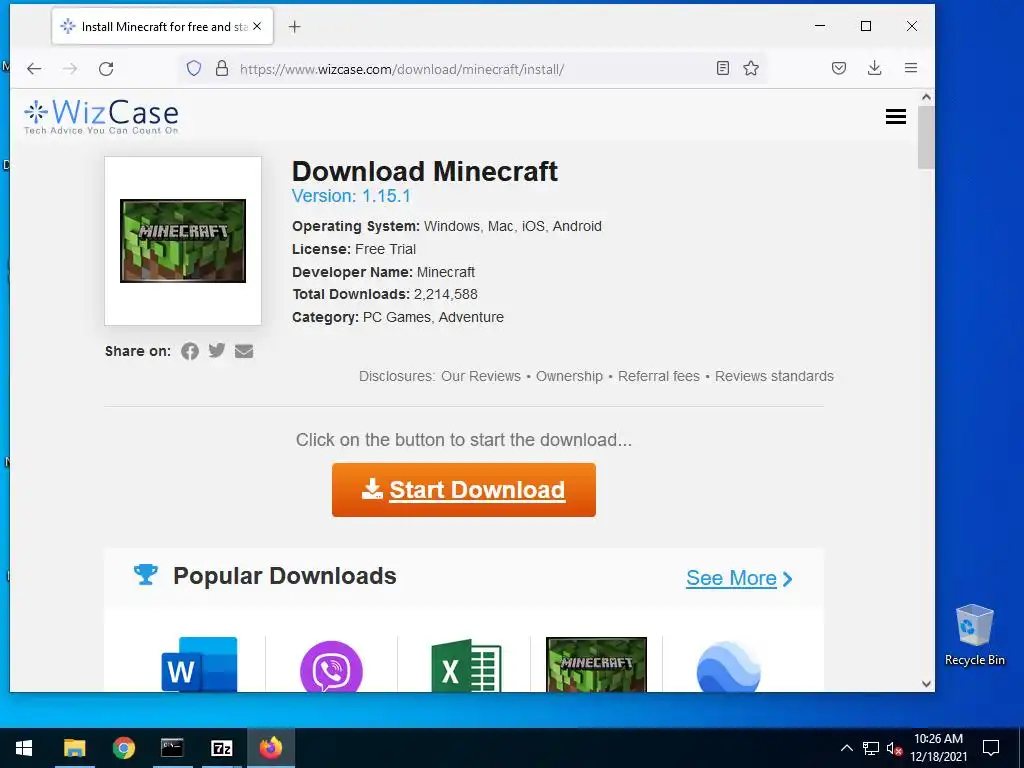Click the taskbar clock showing 10:26 AM

pos(938,748)
